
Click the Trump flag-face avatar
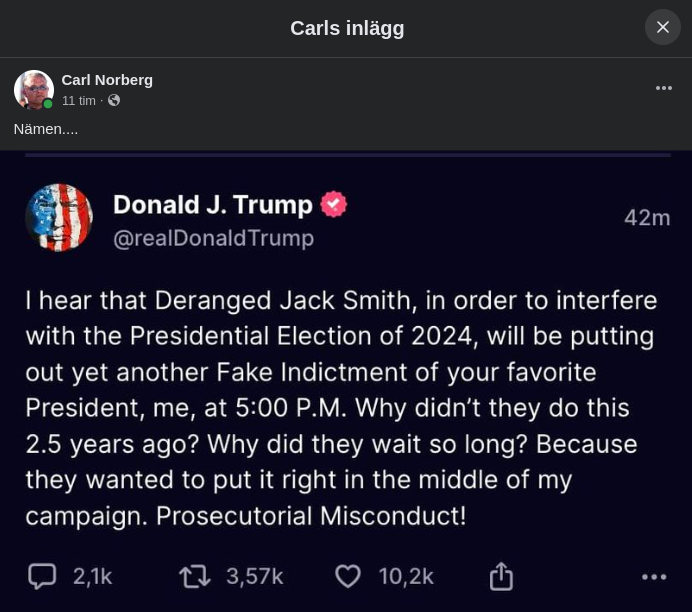point(59,217)
